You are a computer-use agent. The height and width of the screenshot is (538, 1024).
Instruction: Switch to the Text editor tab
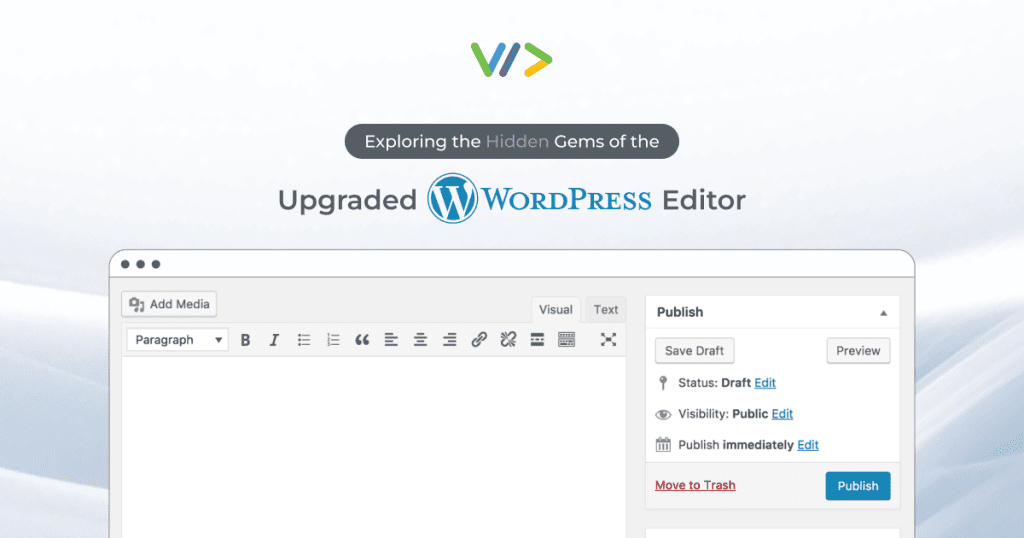pos(606,310)
